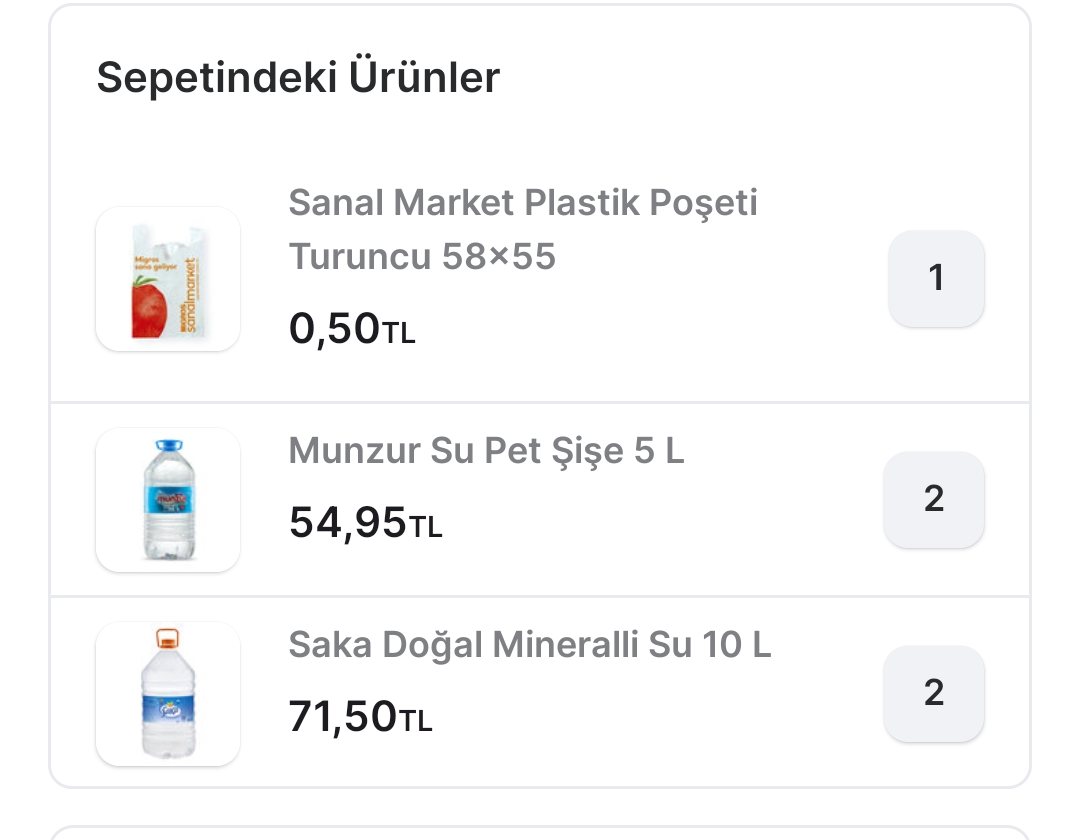Click the Munzur Su quantity box

[x=934, y=499]
